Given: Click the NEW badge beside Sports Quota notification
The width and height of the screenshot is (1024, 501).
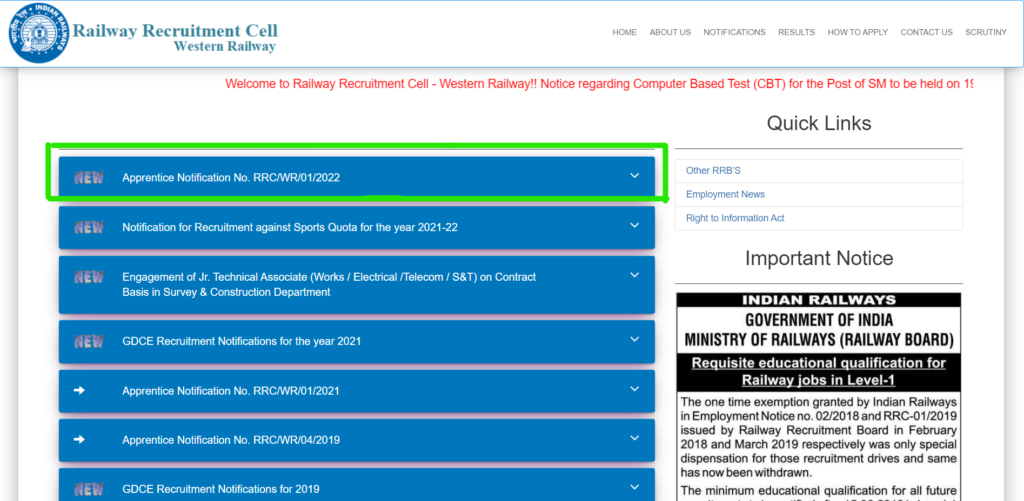Looking at the screenshot, I should (89, 227).
